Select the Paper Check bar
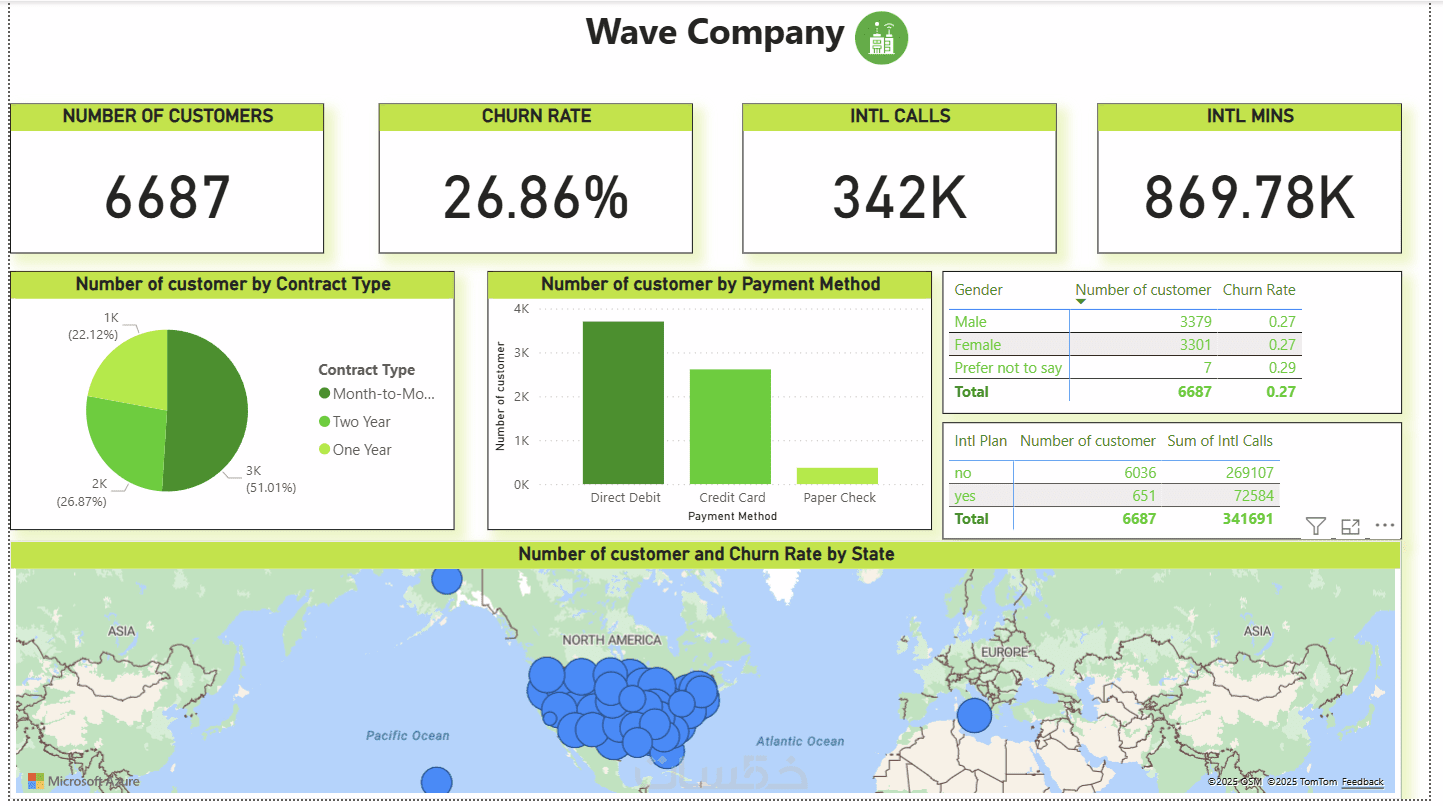Image resolution: width=1443 pixels, height=806 pixels. click(837, 476)
